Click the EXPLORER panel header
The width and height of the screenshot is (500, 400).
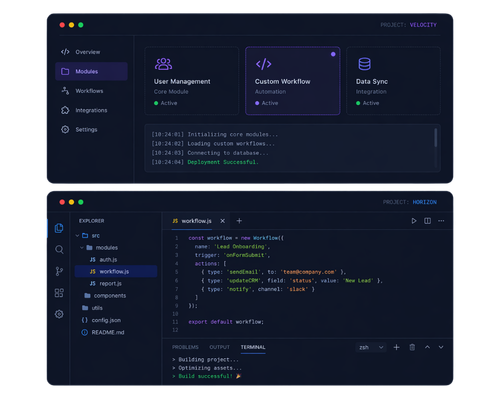91,221
